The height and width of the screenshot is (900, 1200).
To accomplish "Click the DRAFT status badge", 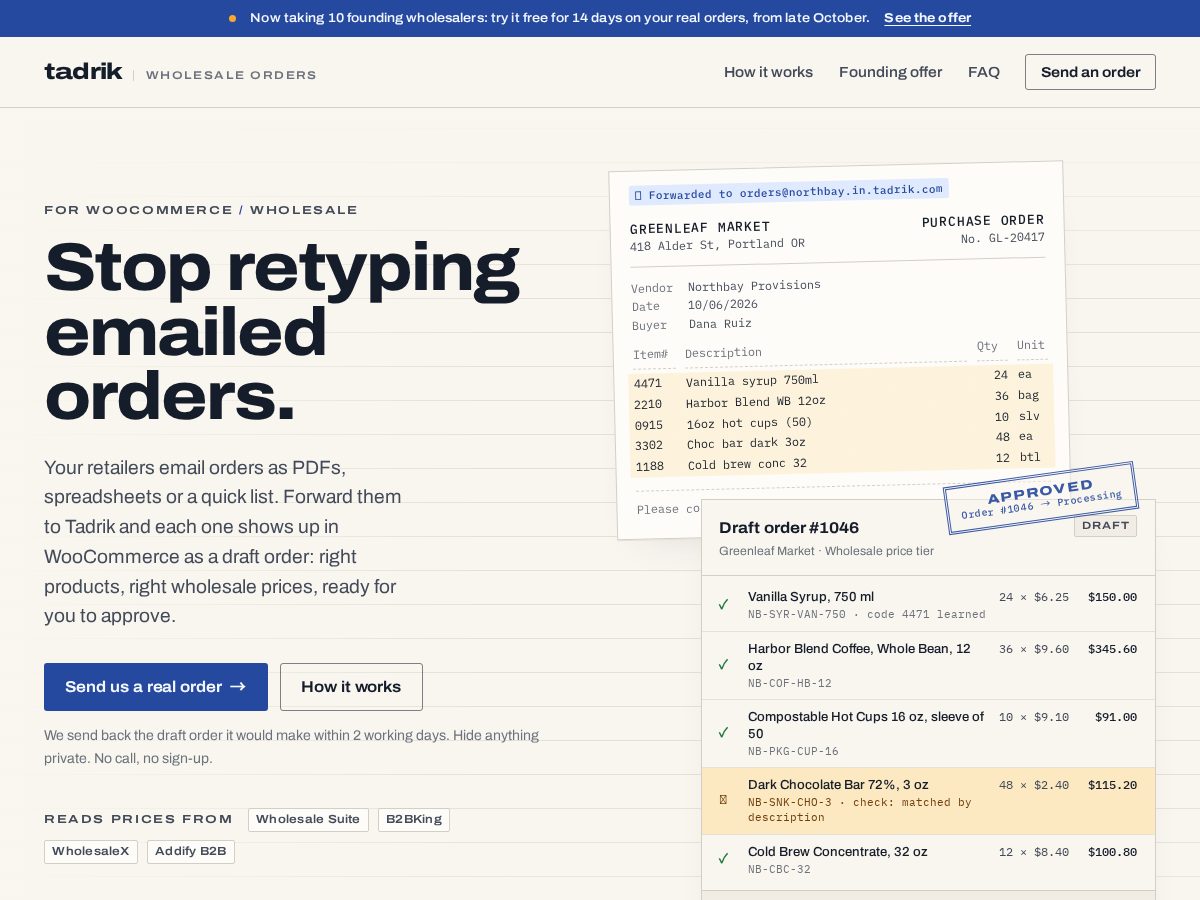I will [x=1105, y=525].
